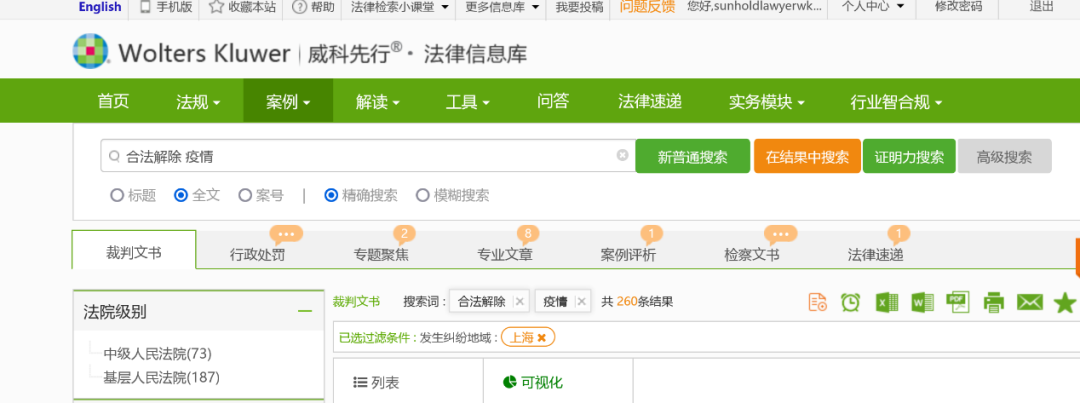Print the search results
Image resolution: width=1080 pixels, height=403 pixels.
pyautogui.click(x=993, y=302)
